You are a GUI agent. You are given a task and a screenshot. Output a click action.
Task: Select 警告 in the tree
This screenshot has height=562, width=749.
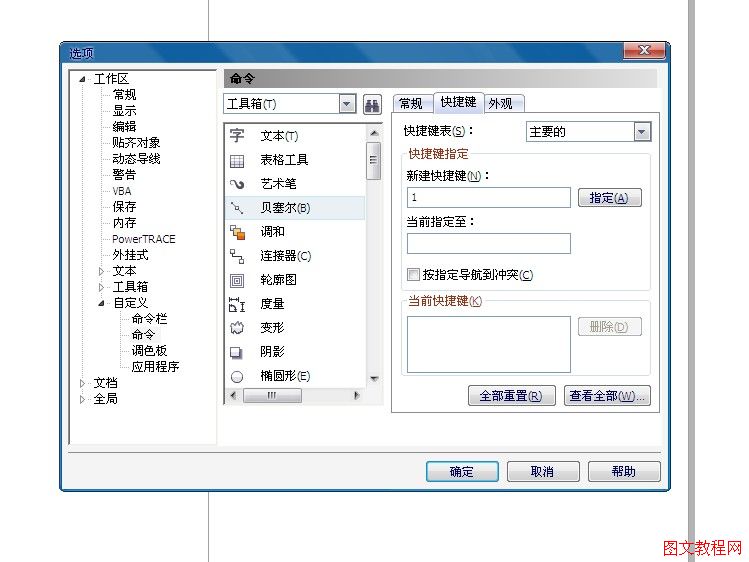(124, 175)
